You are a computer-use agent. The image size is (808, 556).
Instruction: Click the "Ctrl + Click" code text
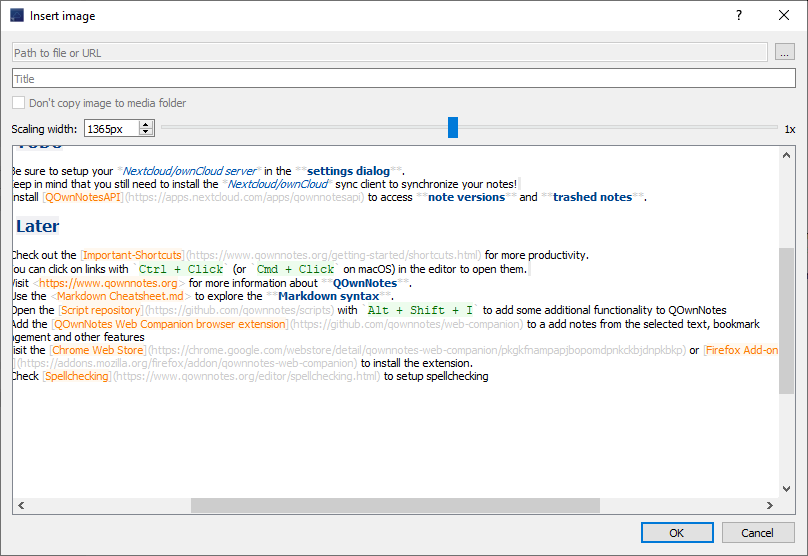pyautogui.click(x=181, y=269)
